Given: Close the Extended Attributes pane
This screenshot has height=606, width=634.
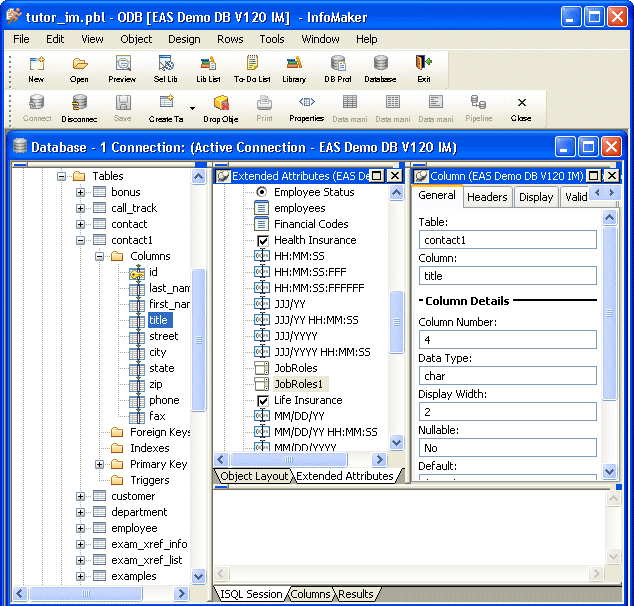Looking at the screenshot, I should pyautogui.click(x=395, y=176).
